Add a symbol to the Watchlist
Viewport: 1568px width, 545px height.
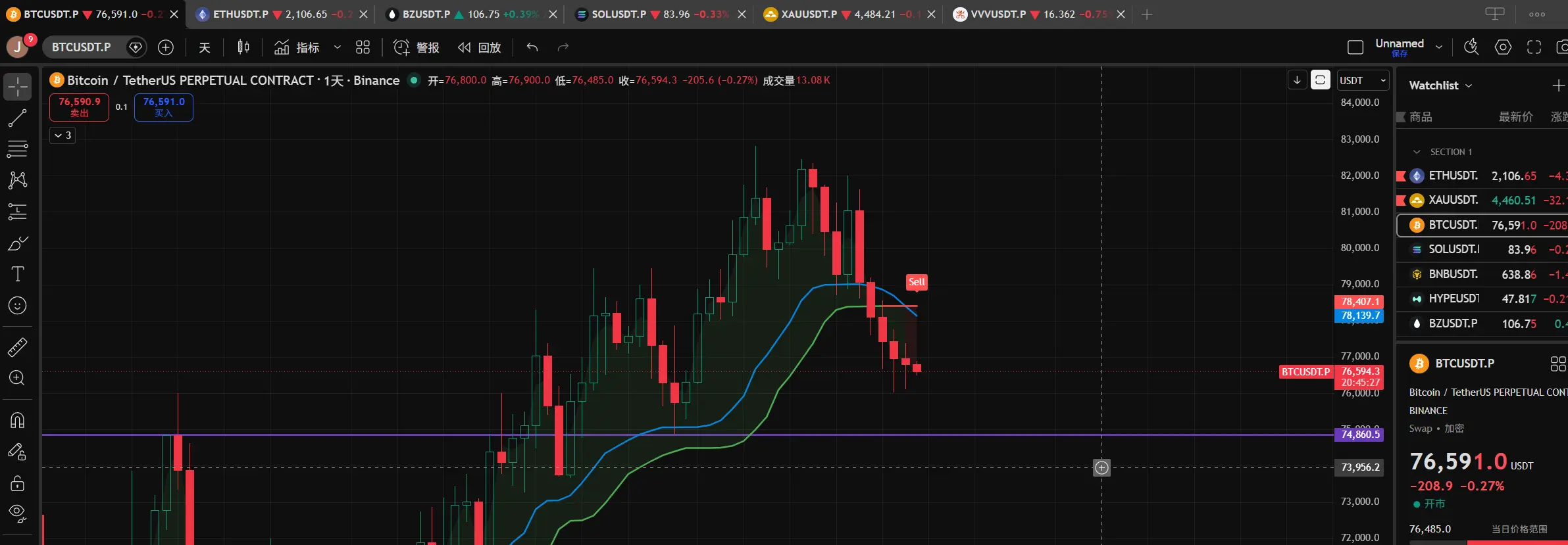pos(1558,85)
